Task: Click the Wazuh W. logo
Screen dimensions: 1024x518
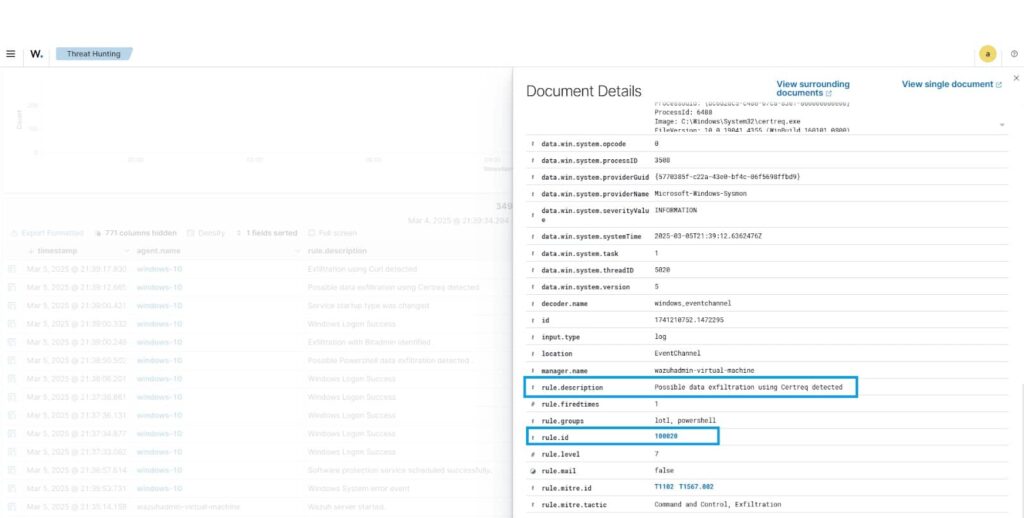Action: (37, 54)
